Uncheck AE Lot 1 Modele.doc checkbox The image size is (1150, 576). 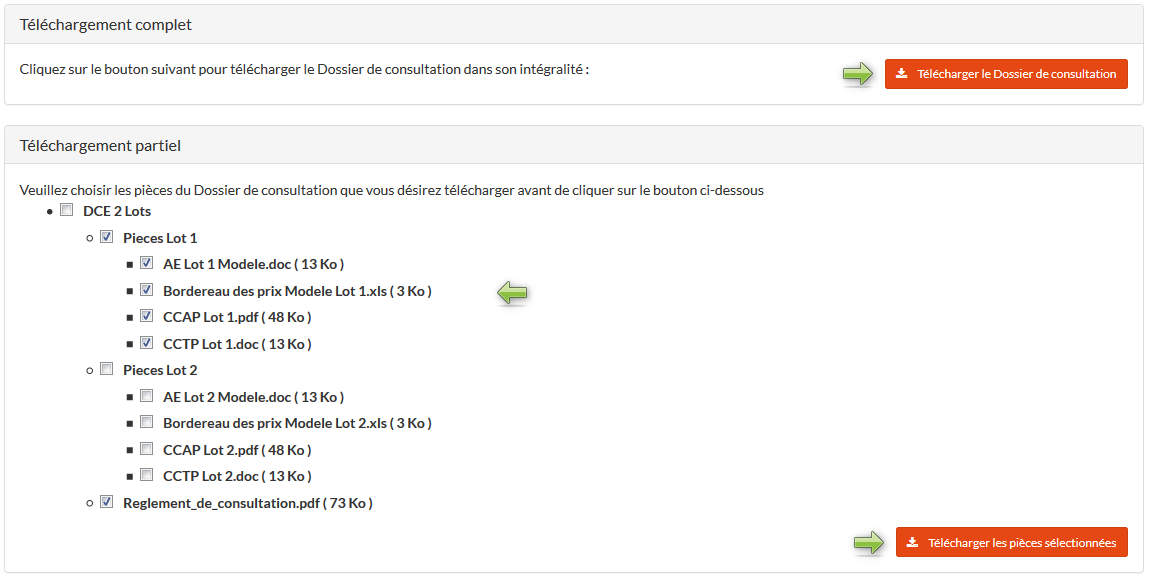[147, 264]
